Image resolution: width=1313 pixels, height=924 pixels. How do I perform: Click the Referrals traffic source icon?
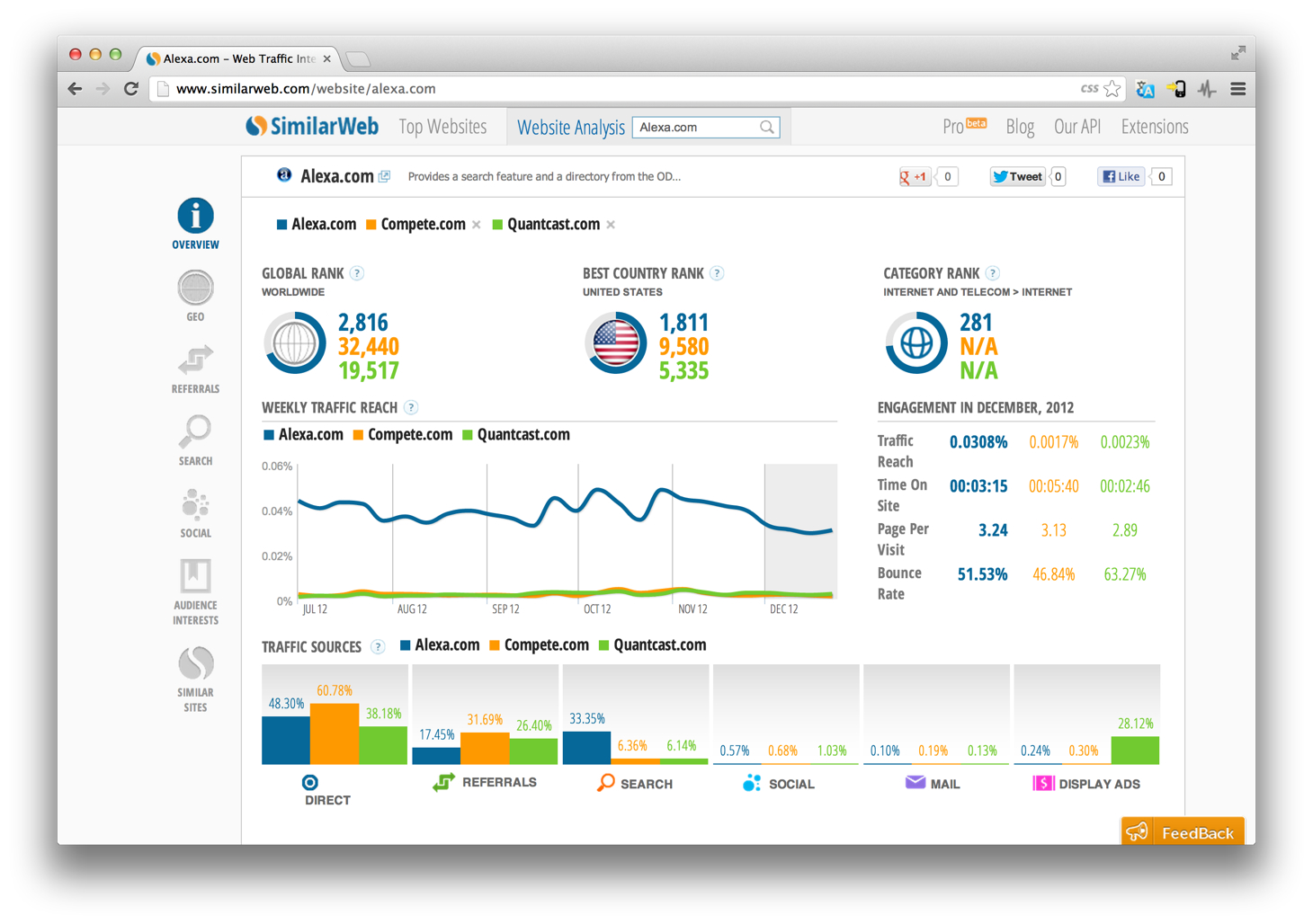tap(443, 782)
